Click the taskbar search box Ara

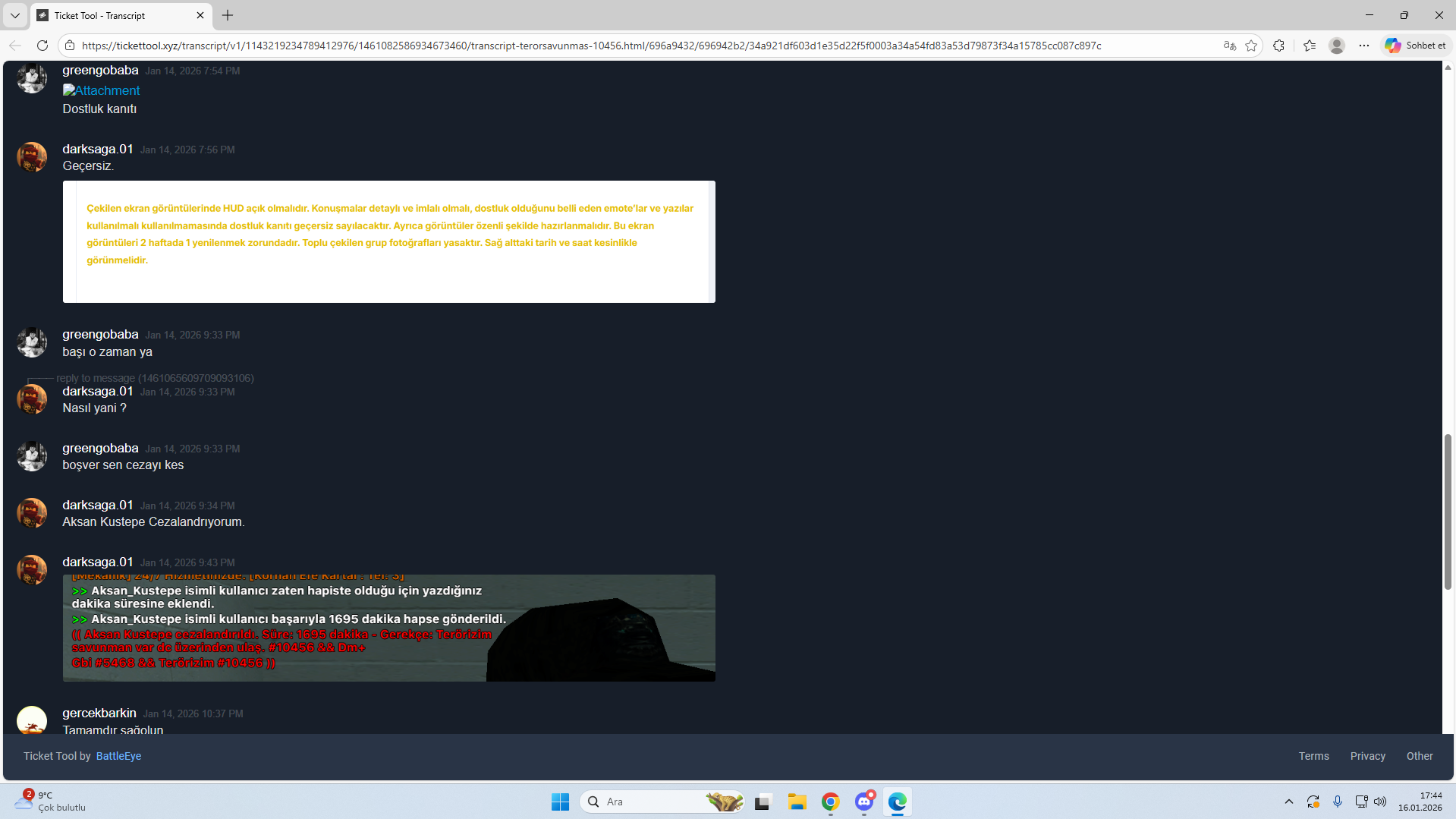click(662, 802)
